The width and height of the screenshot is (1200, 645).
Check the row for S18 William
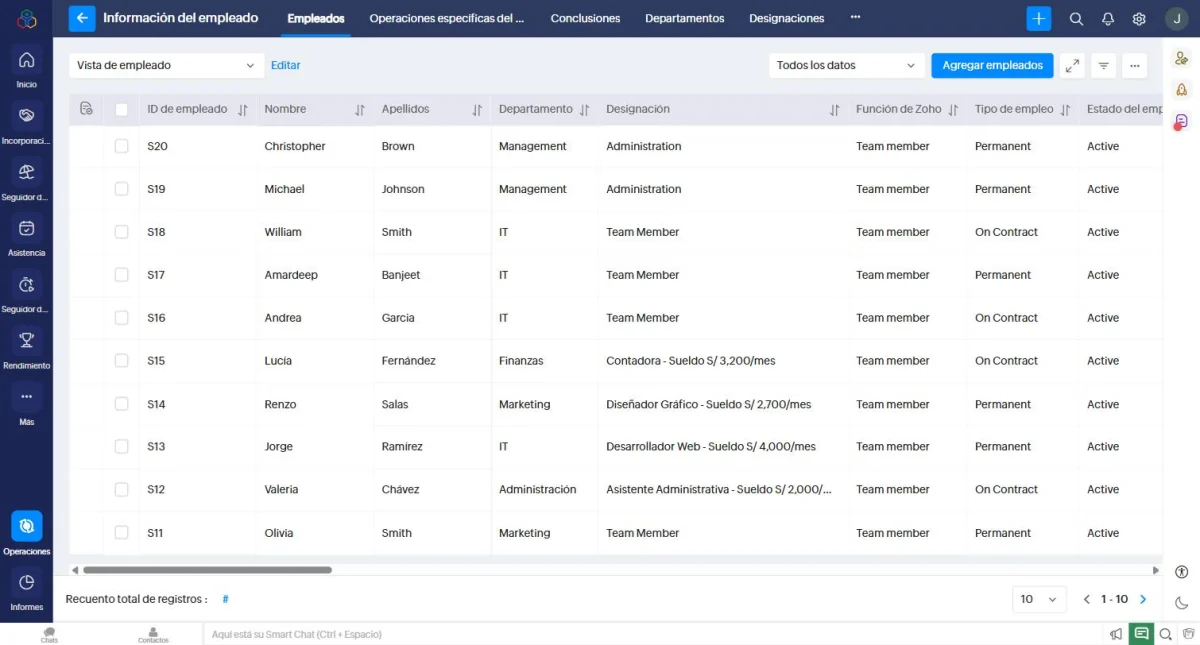121,232
